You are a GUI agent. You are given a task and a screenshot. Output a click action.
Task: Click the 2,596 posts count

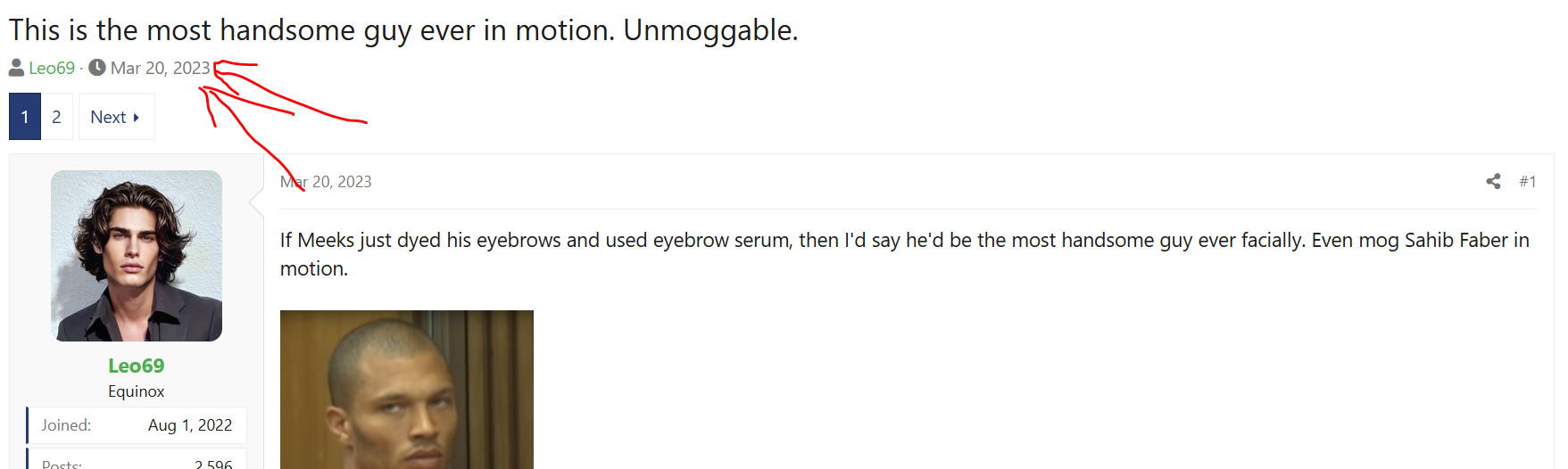pos(213,464)
